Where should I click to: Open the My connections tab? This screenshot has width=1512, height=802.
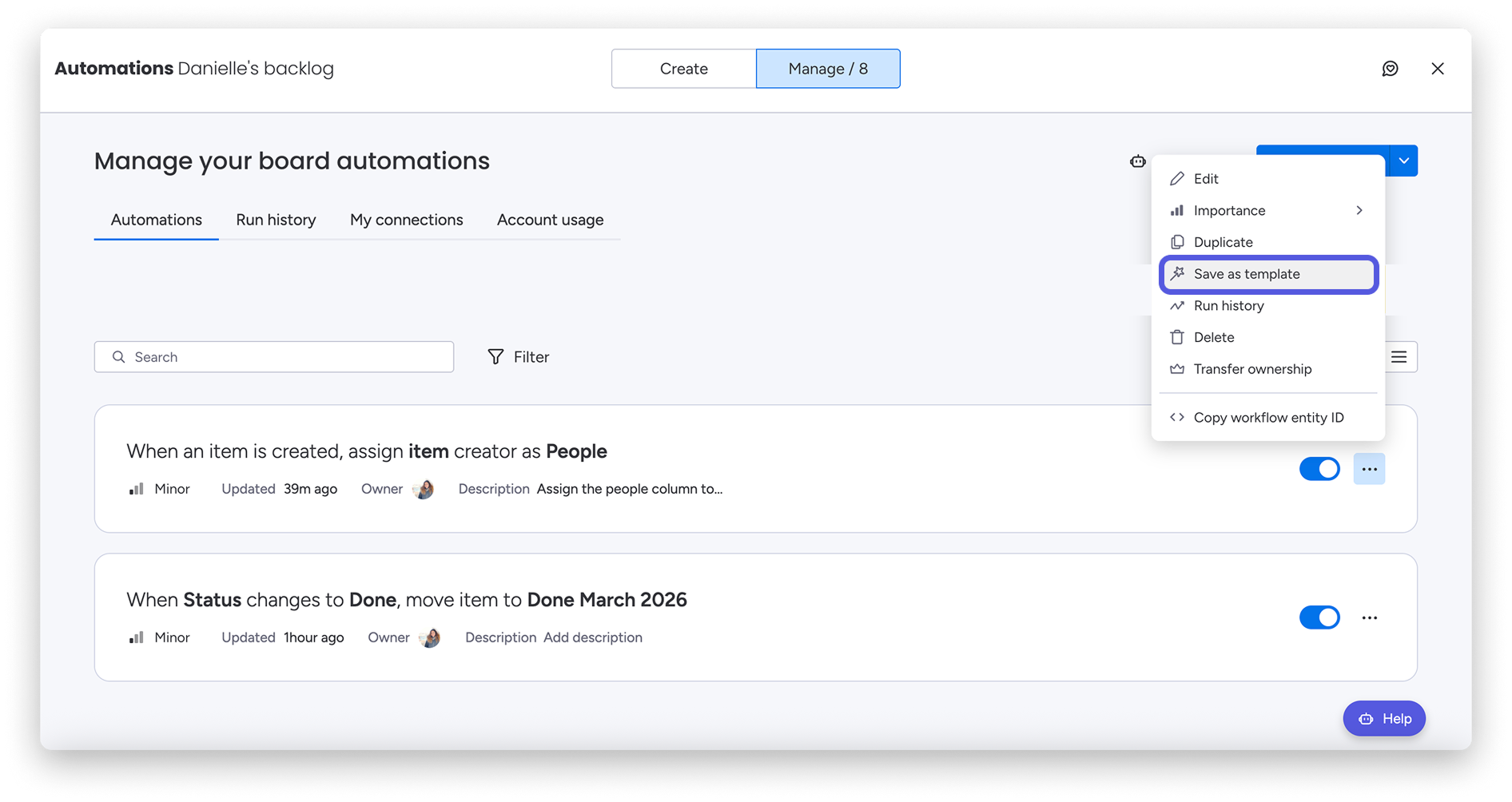click(x=406, y=220)
